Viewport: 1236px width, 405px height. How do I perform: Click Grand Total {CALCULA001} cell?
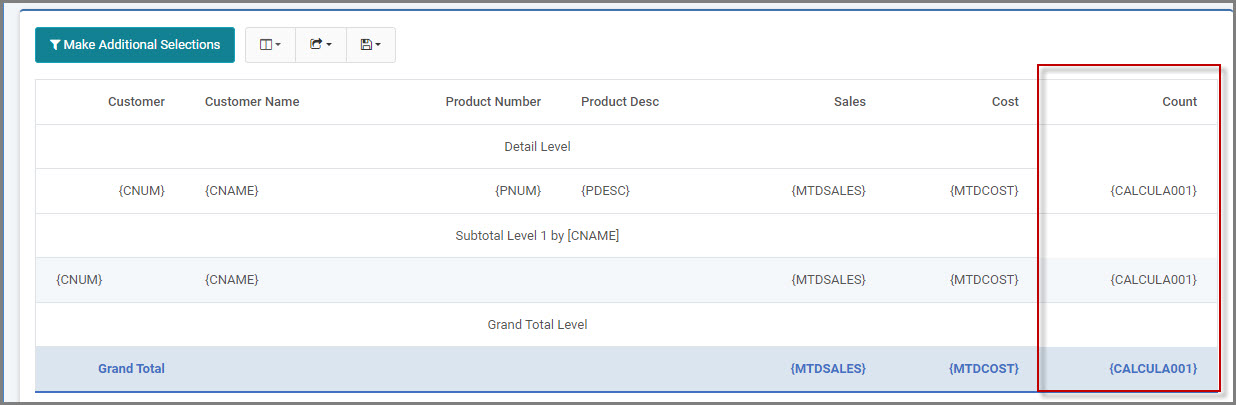pyautogui.click(x=1153, y=369)
